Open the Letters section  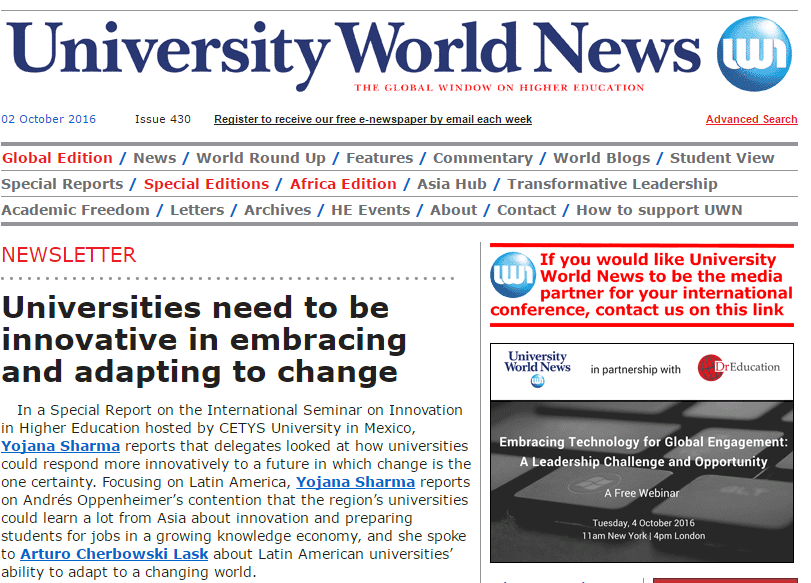[x=197, y=210]
